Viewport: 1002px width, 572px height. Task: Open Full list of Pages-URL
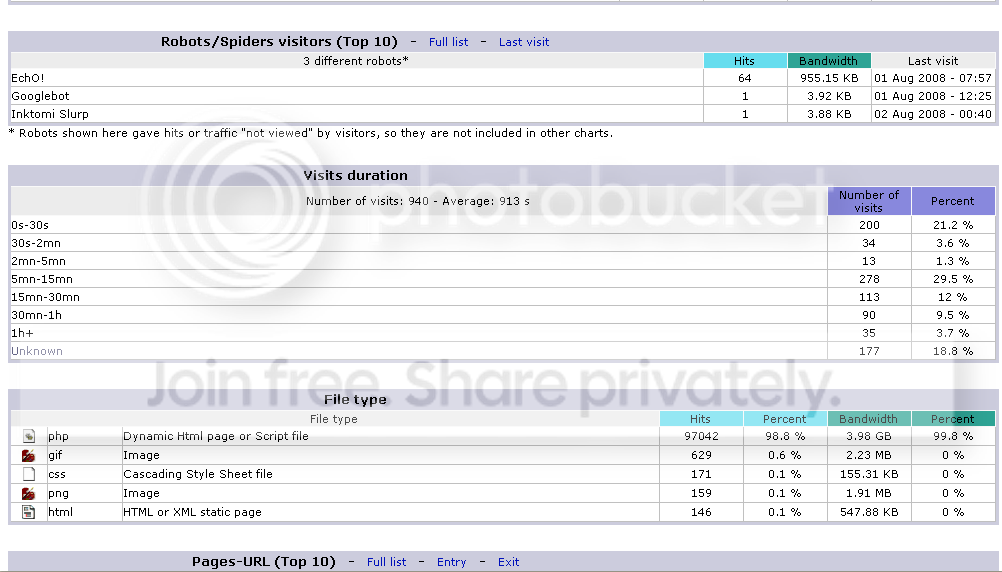pos(387,562)
